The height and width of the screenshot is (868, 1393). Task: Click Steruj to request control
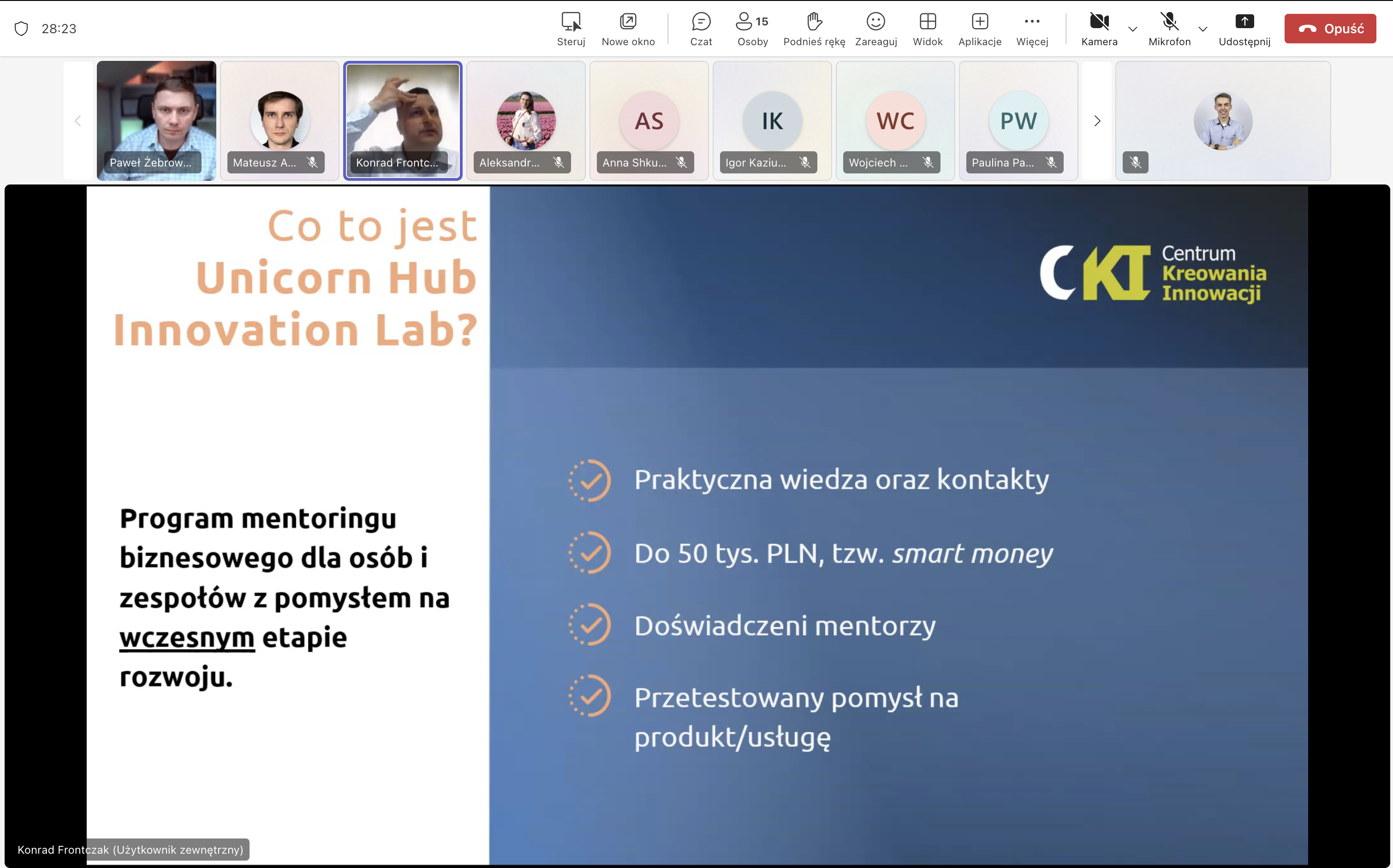point(571,29)
